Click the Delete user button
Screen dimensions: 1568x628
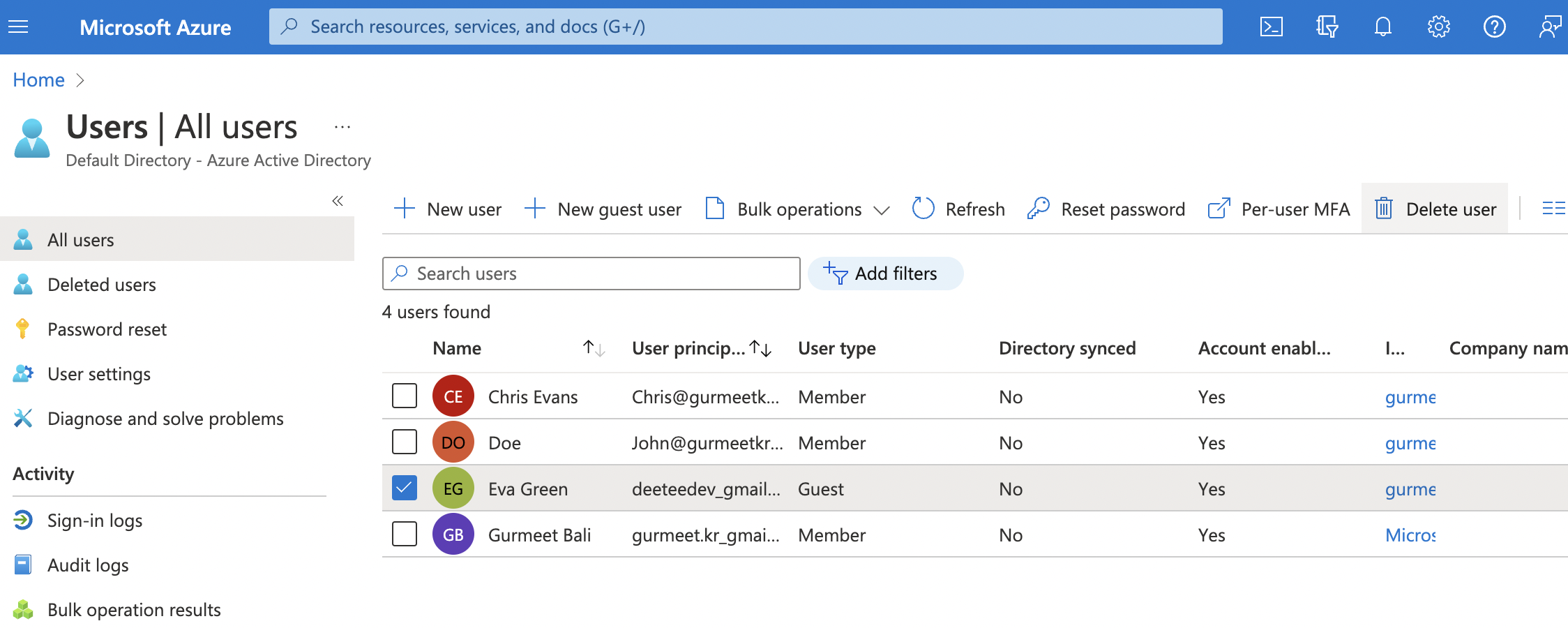pos(1435,209)
